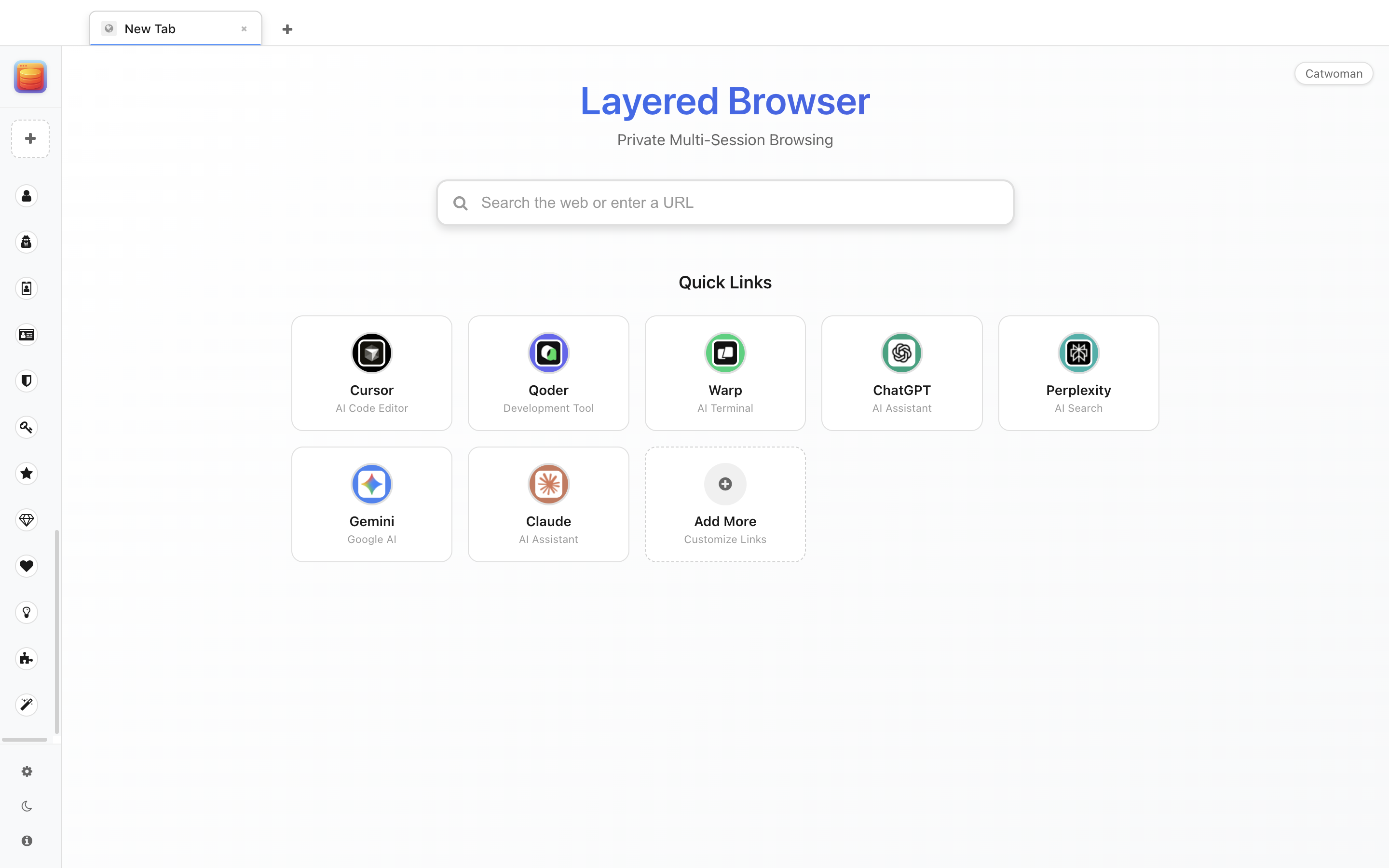This screenshot has width=1389, height=868.
Task: Click the sidebar vertical scrollbar
Action: coord(56,632)
